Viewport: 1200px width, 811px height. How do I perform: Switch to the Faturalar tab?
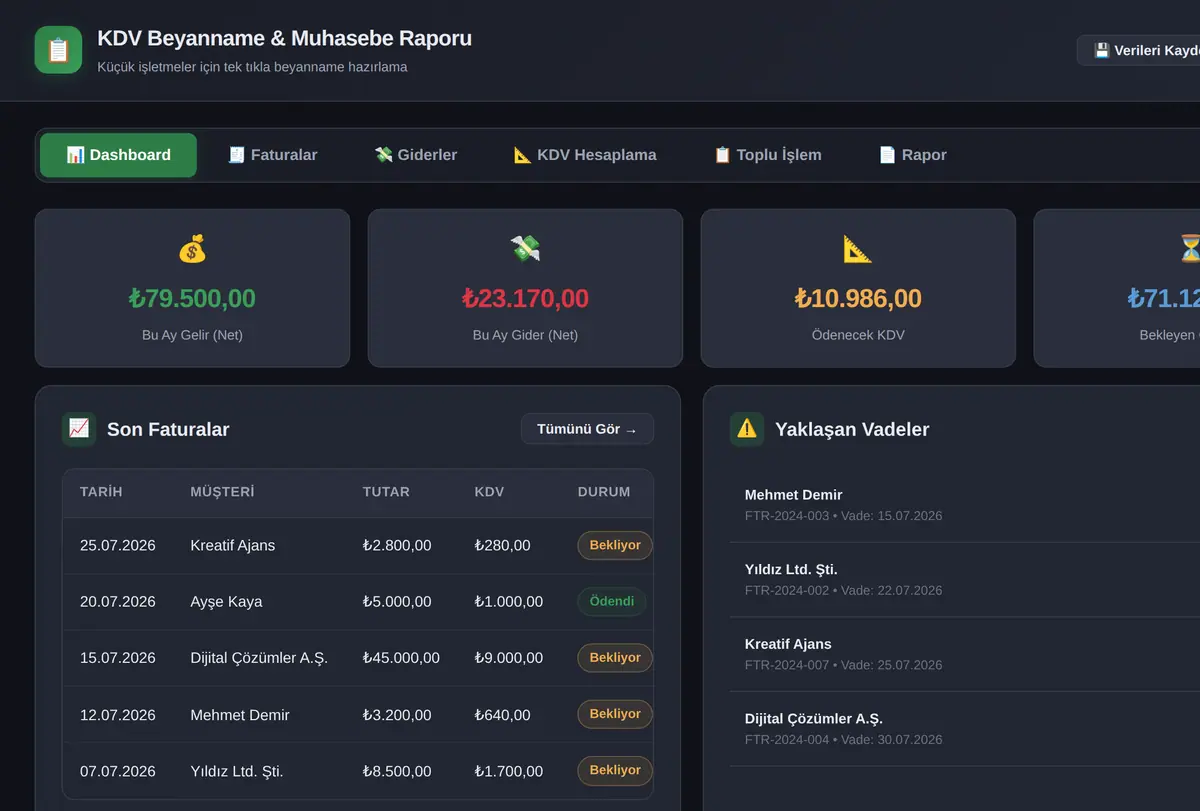point(272,155)
